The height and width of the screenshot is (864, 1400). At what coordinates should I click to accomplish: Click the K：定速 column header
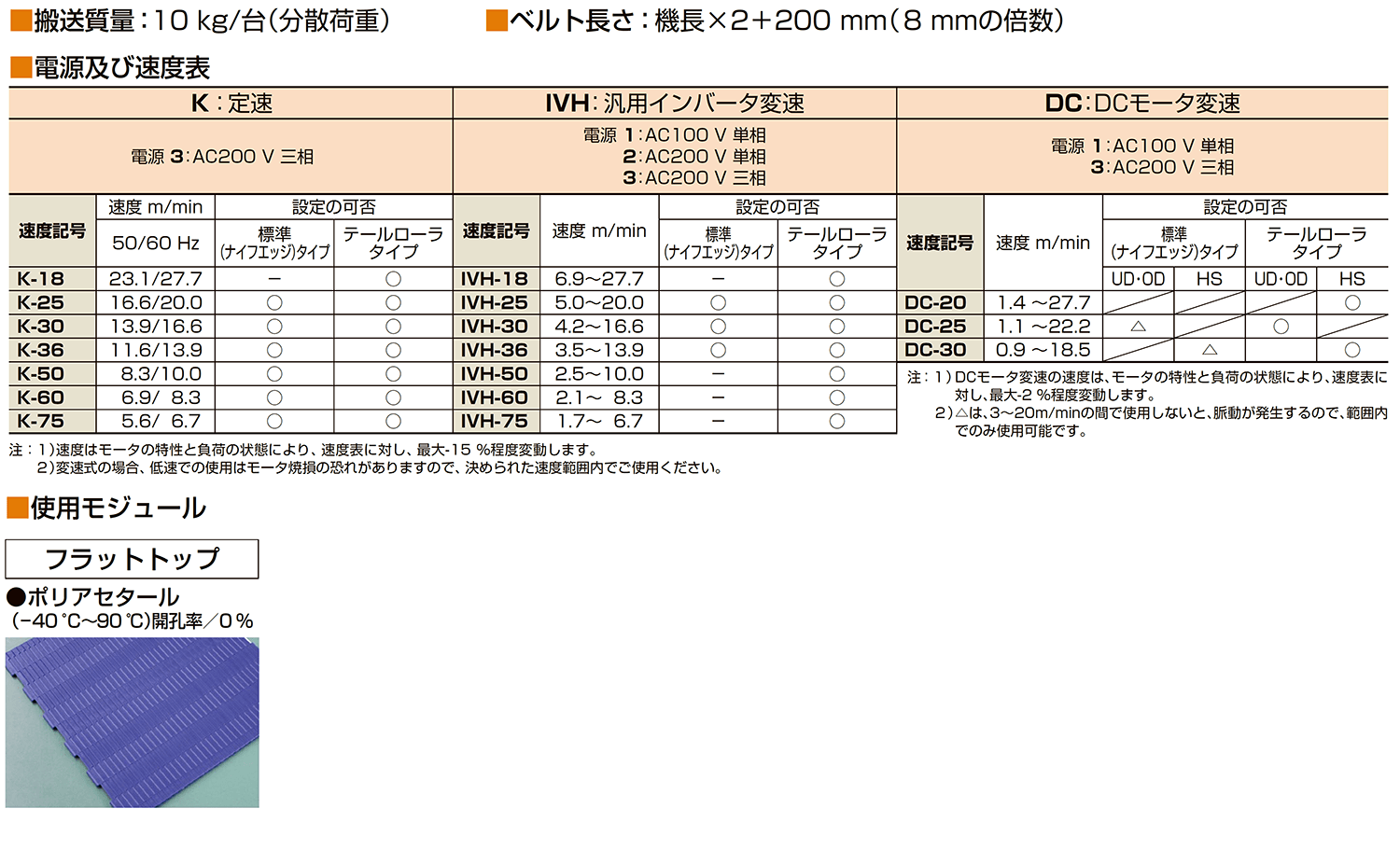coord(231,104)
